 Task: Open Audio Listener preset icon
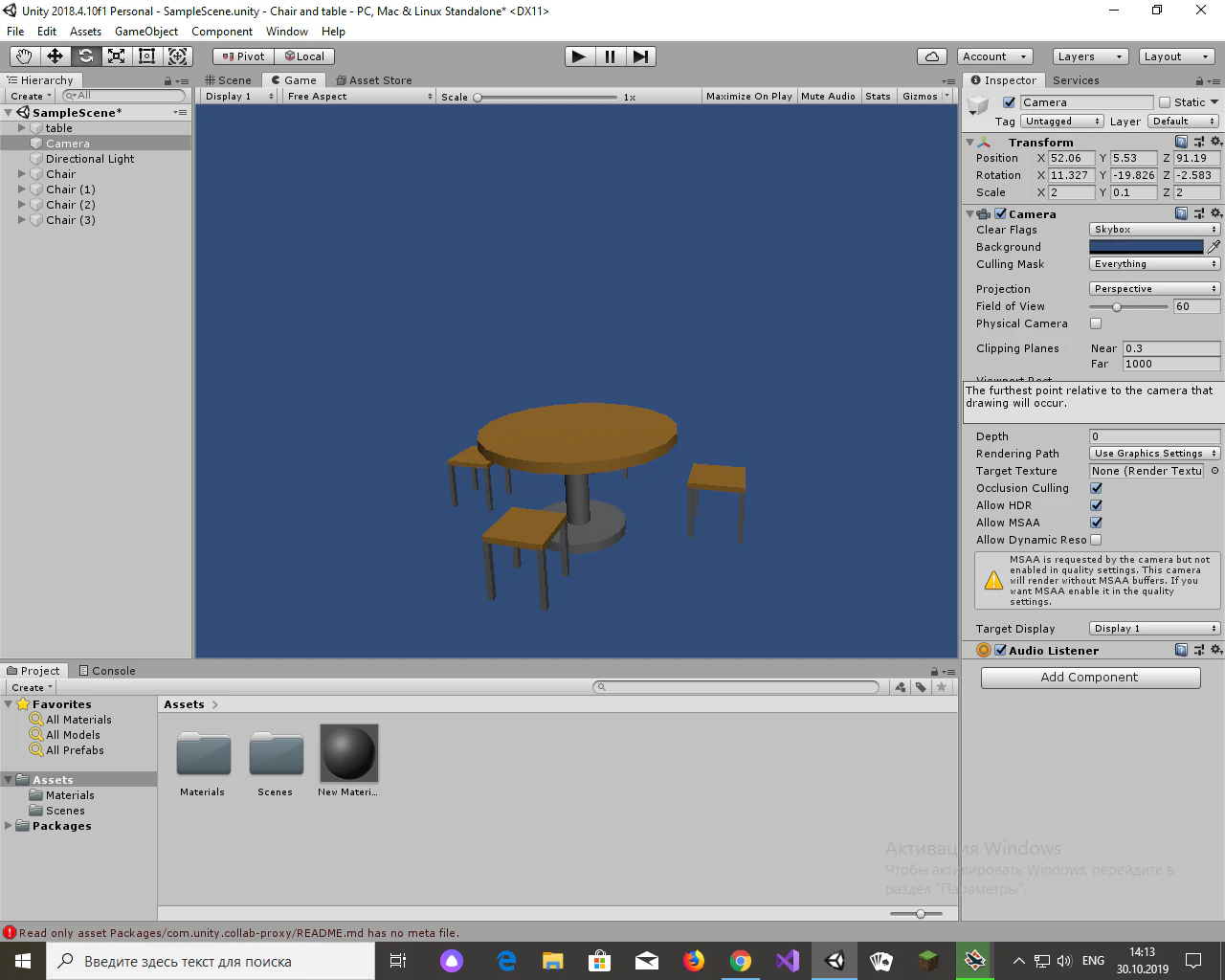tap(1199, 650)
